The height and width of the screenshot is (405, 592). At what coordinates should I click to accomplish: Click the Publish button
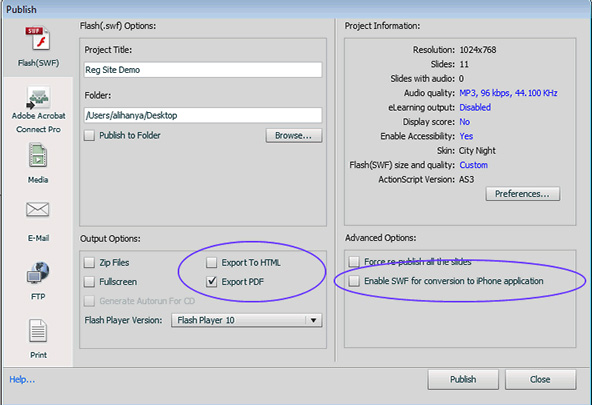pyautogui.click(x=463, y=379)
